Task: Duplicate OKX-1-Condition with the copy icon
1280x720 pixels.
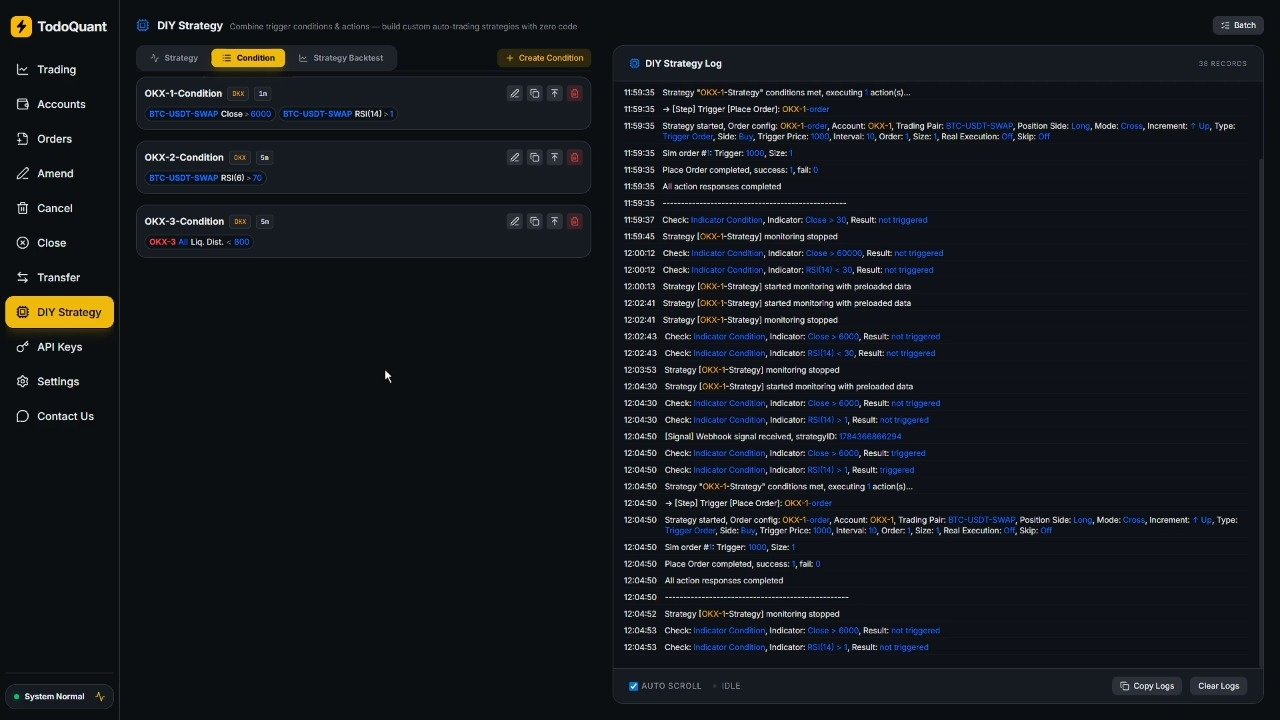Action: tap(534, 93)
